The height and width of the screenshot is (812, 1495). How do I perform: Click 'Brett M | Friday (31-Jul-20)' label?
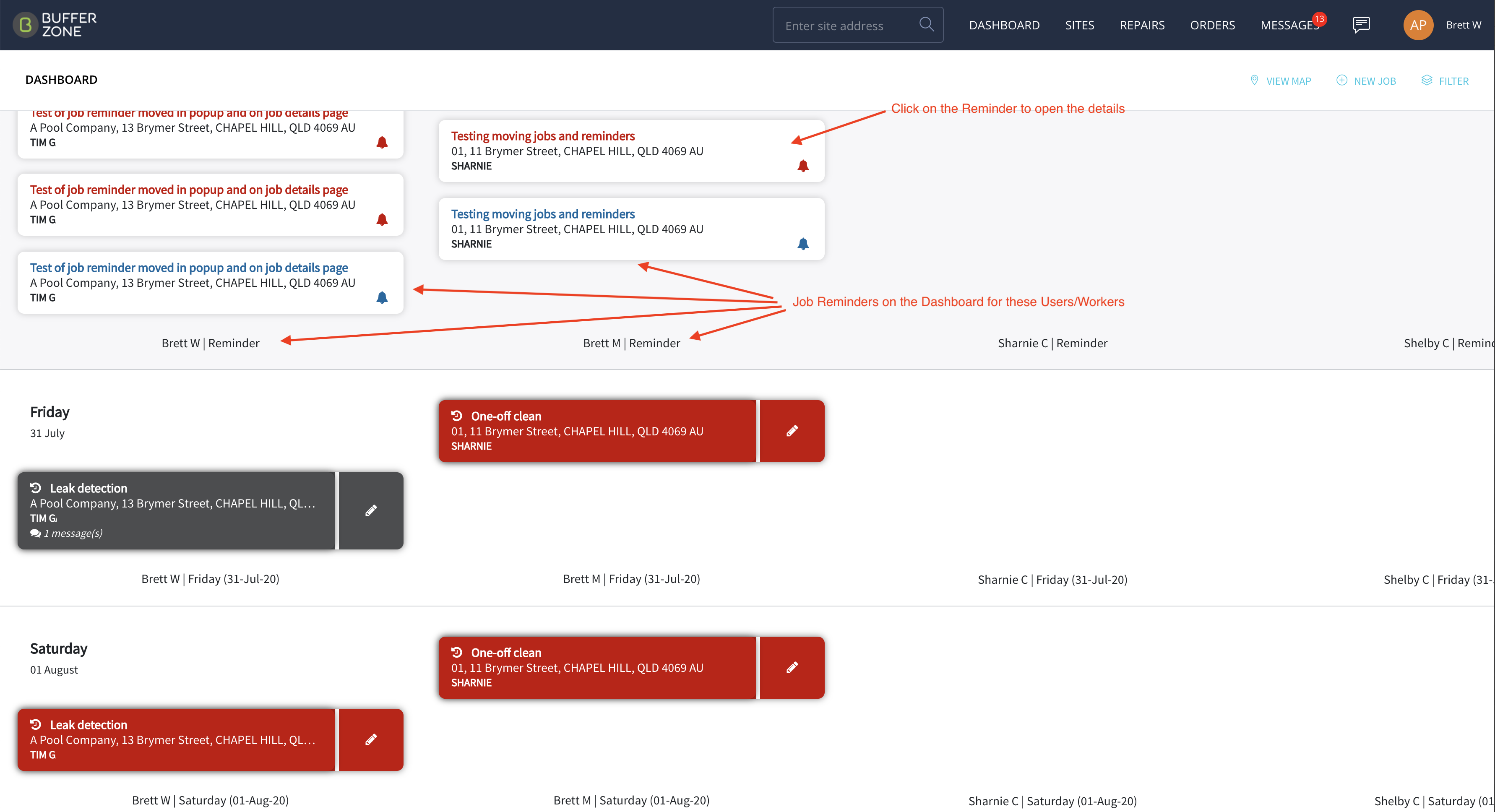631,579
